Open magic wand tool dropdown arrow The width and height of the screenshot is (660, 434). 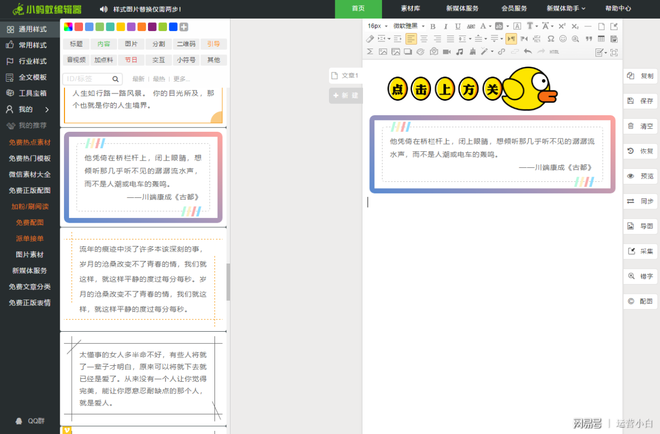[492, 52]
